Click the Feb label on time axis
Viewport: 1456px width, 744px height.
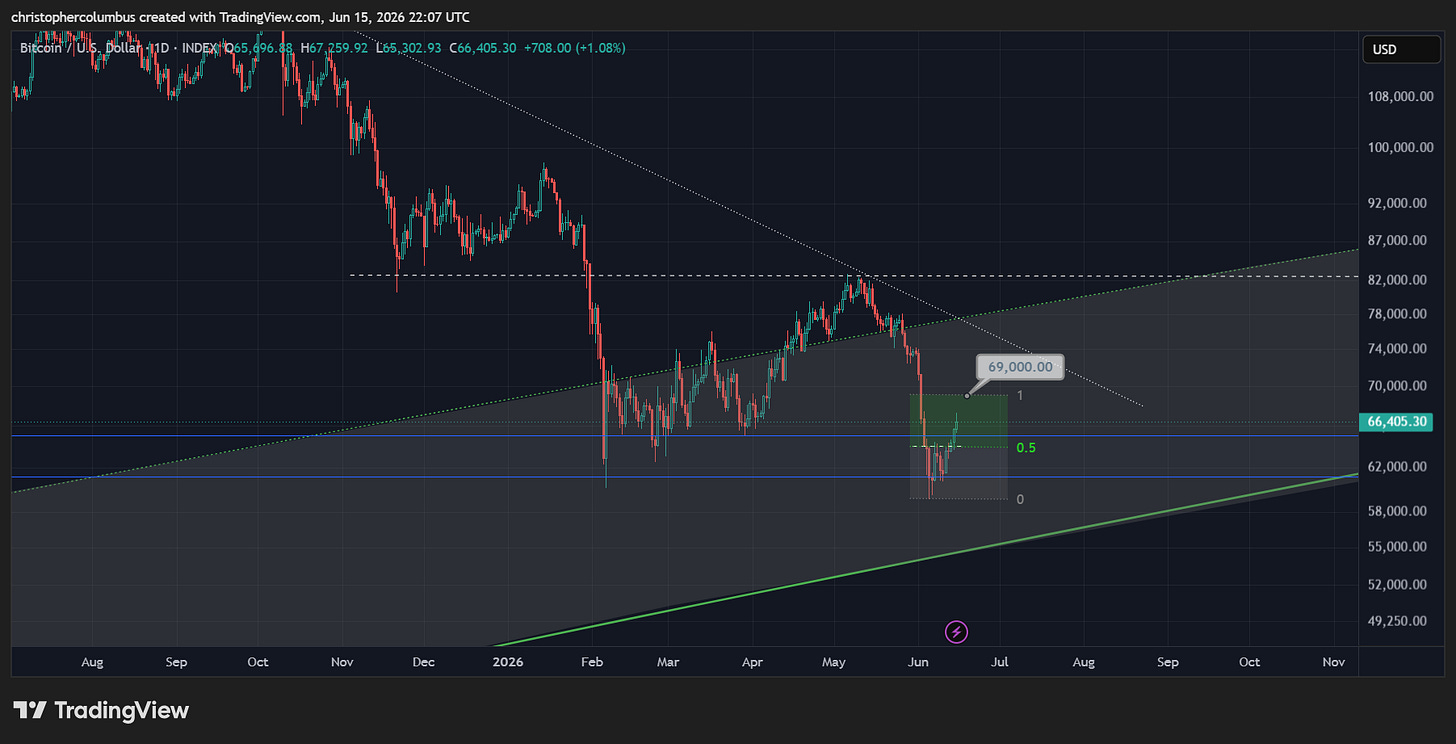tap(592, 662)
